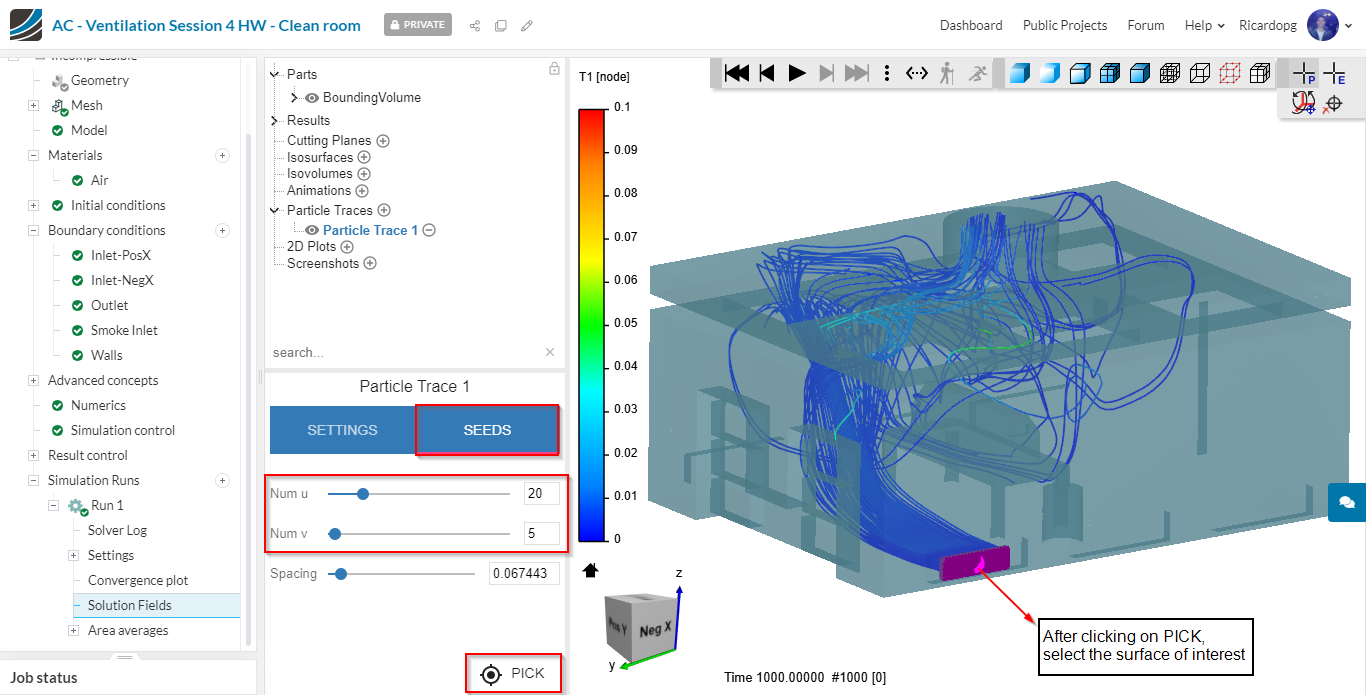
Task: Click the PICK button
Action: tap(513, 673)
